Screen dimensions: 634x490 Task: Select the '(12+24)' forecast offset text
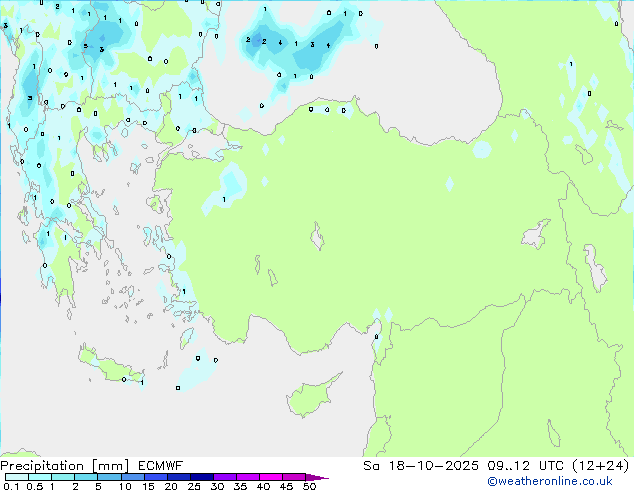pyautogui.click(x=601, y=466)
